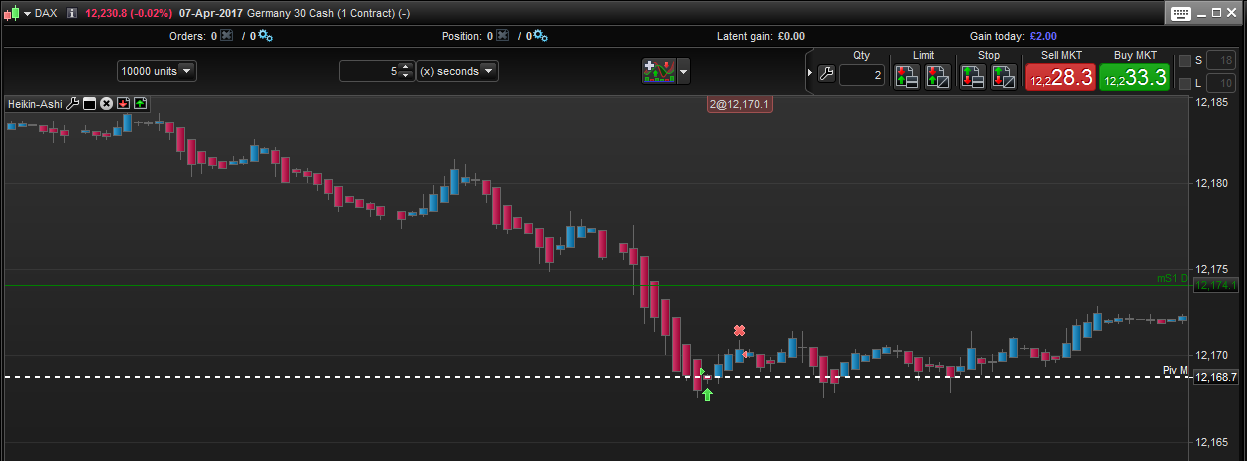The image size is (1247, 461).
Task: Click the Qty field showing 2
Action: coord(862,75)
